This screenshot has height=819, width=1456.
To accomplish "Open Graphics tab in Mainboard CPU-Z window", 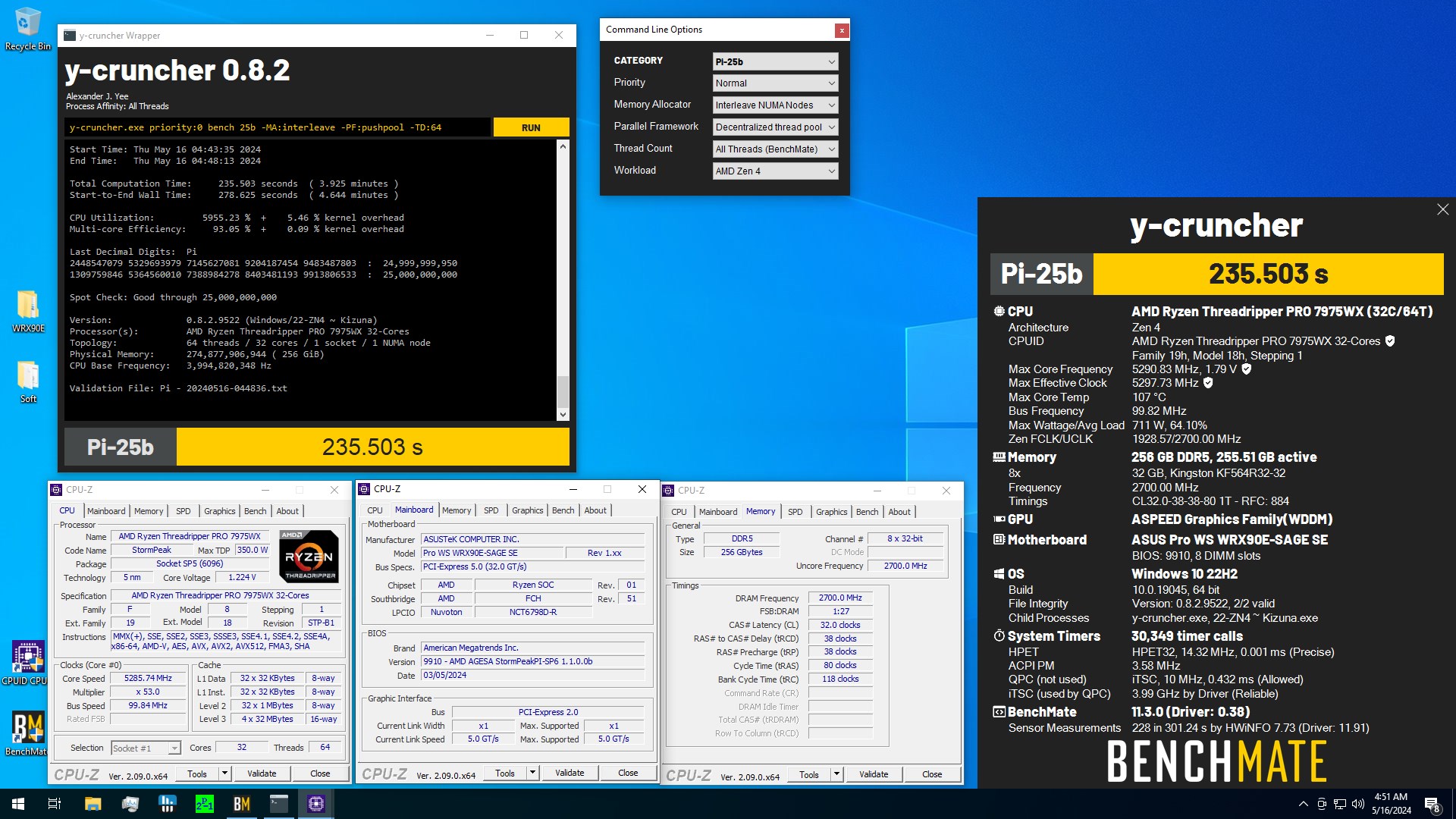I will click(x=527, y=510).
